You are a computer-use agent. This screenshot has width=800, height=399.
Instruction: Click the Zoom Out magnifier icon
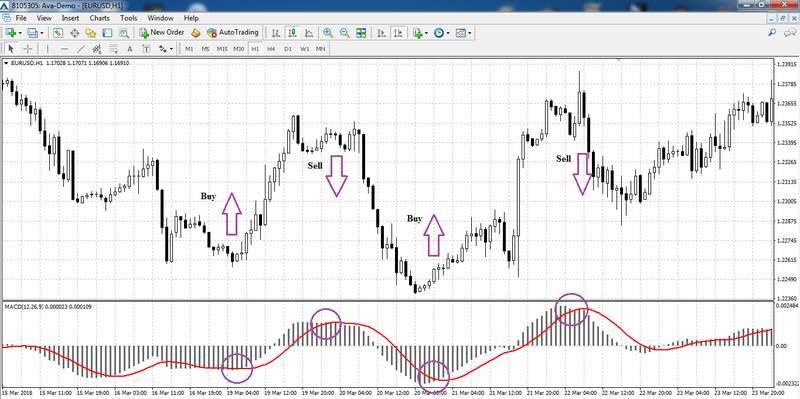(x=344, y=33)
